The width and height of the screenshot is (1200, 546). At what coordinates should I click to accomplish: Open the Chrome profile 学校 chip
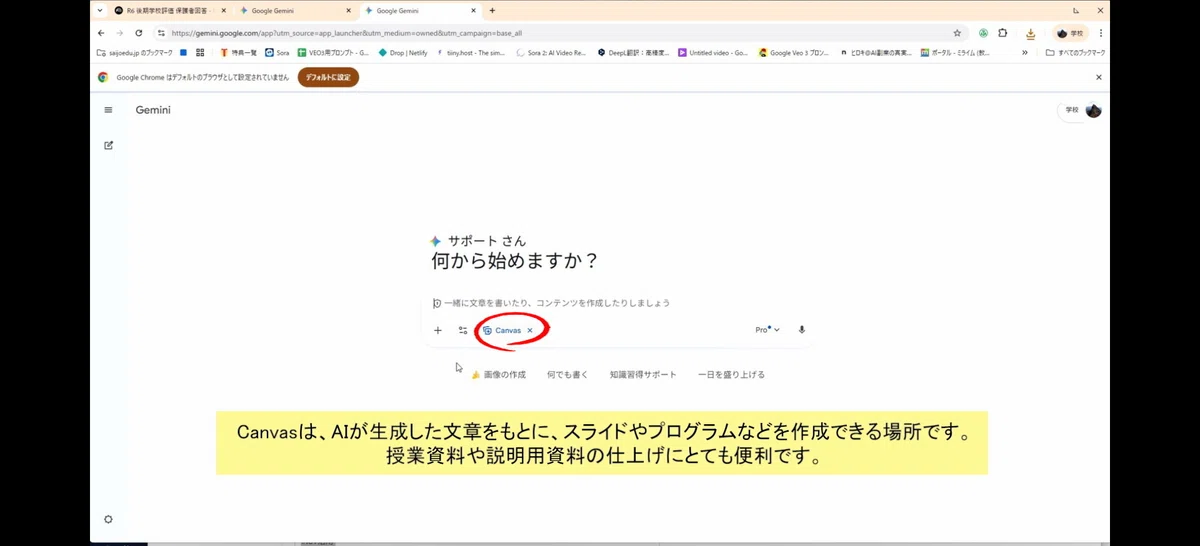tap(1071, 33)
